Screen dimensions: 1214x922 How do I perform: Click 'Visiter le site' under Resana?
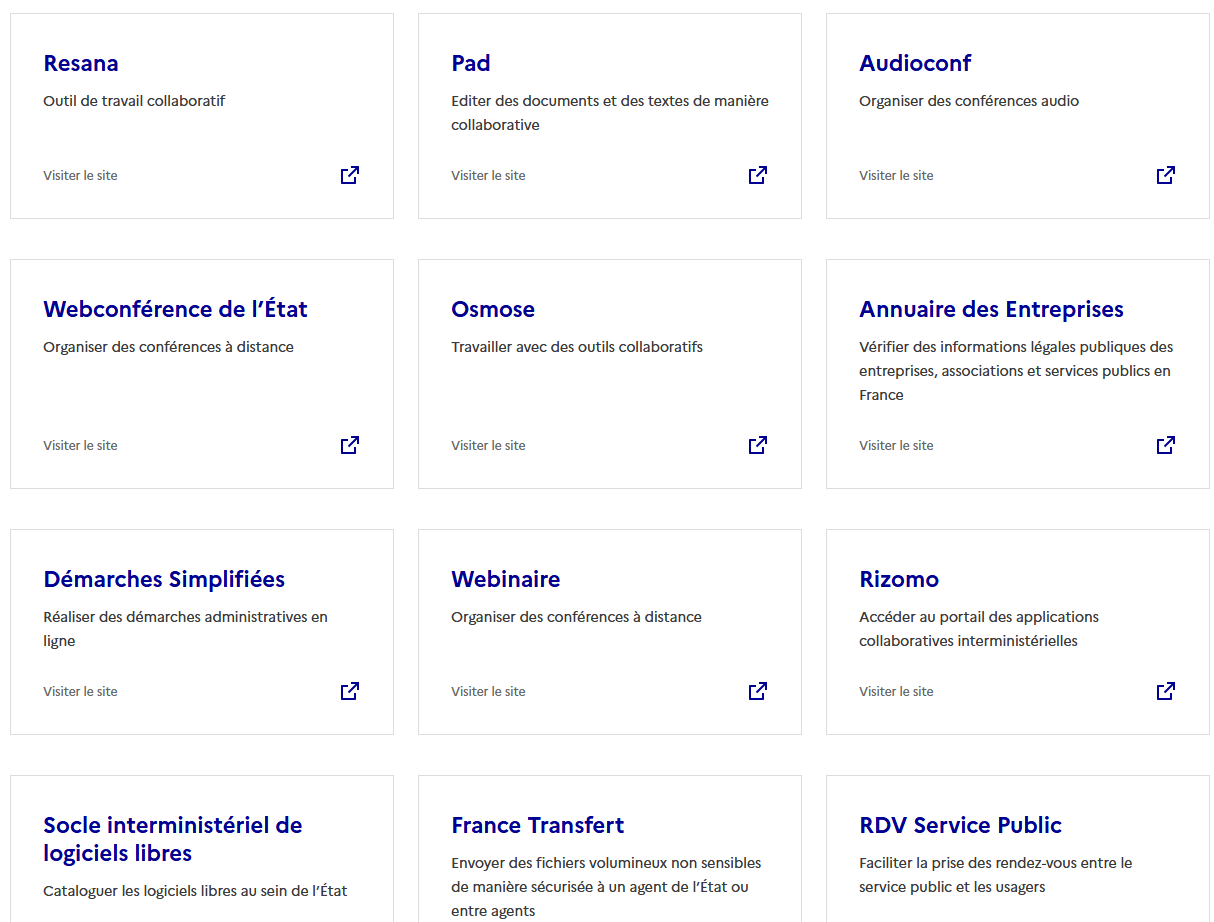pyautogui.click(x=80, y=175)
